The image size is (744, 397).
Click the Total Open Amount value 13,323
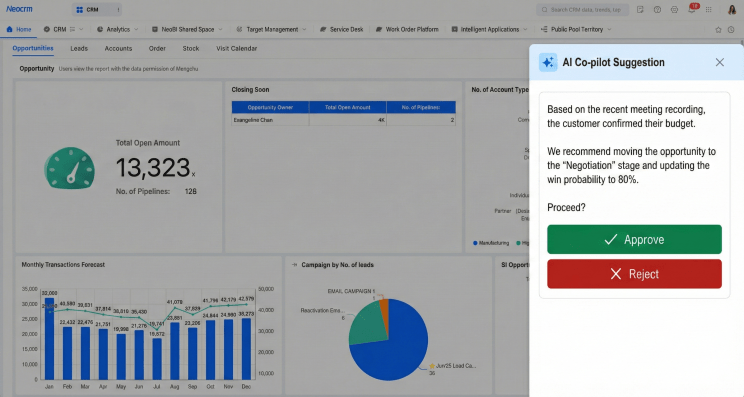[x=153, y=167]
